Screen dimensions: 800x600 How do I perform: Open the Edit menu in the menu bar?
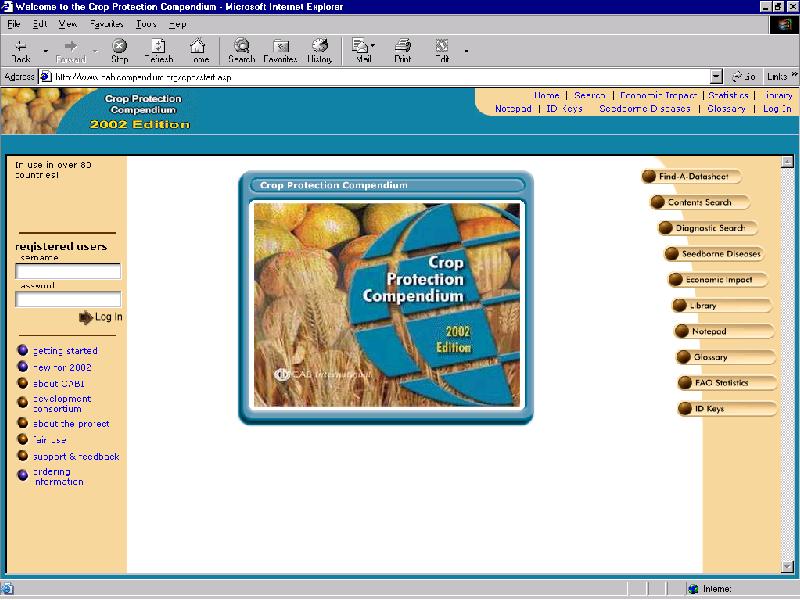point(40,24)
